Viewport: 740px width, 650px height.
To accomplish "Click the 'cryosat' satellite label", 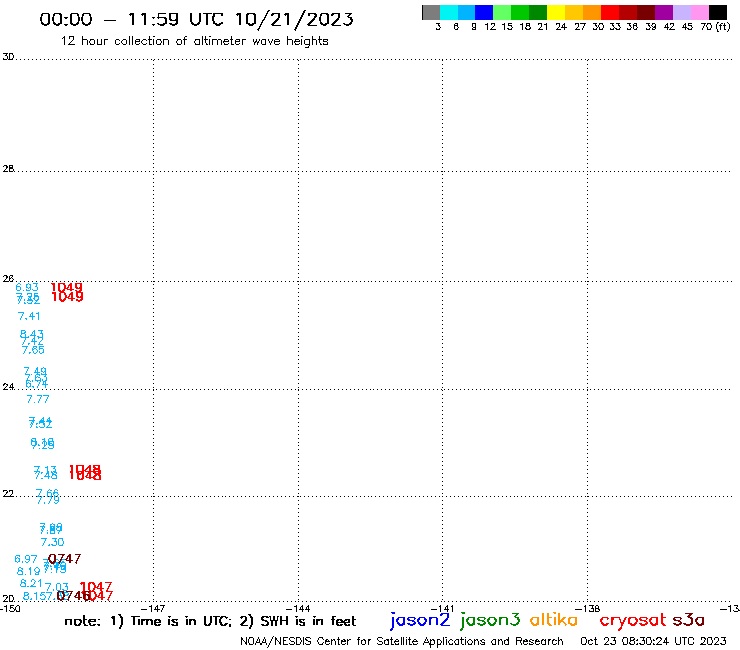I will click(x=633, y=620).
